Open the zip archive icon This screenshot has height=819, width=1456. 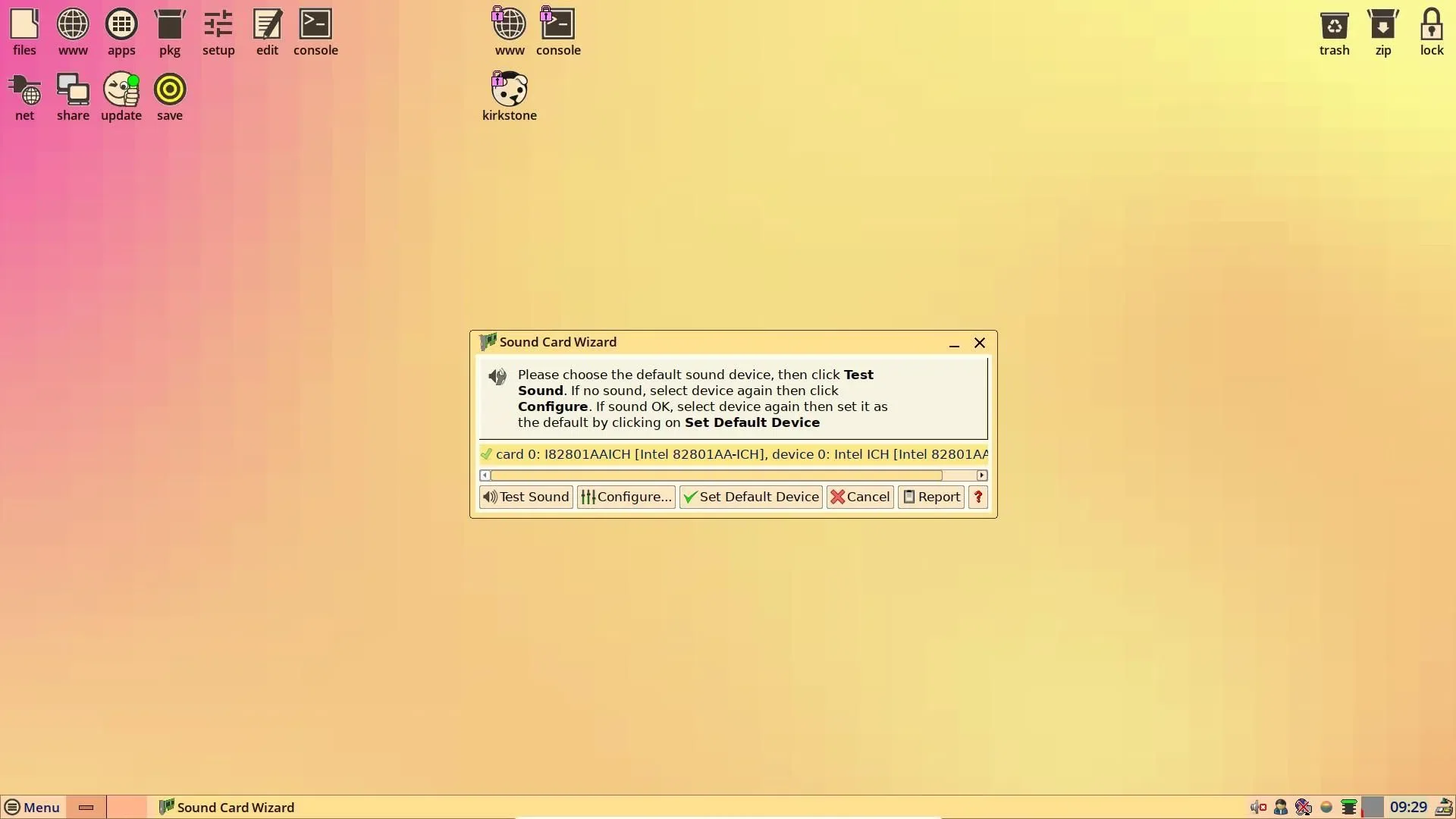[x=1383, y=32]
